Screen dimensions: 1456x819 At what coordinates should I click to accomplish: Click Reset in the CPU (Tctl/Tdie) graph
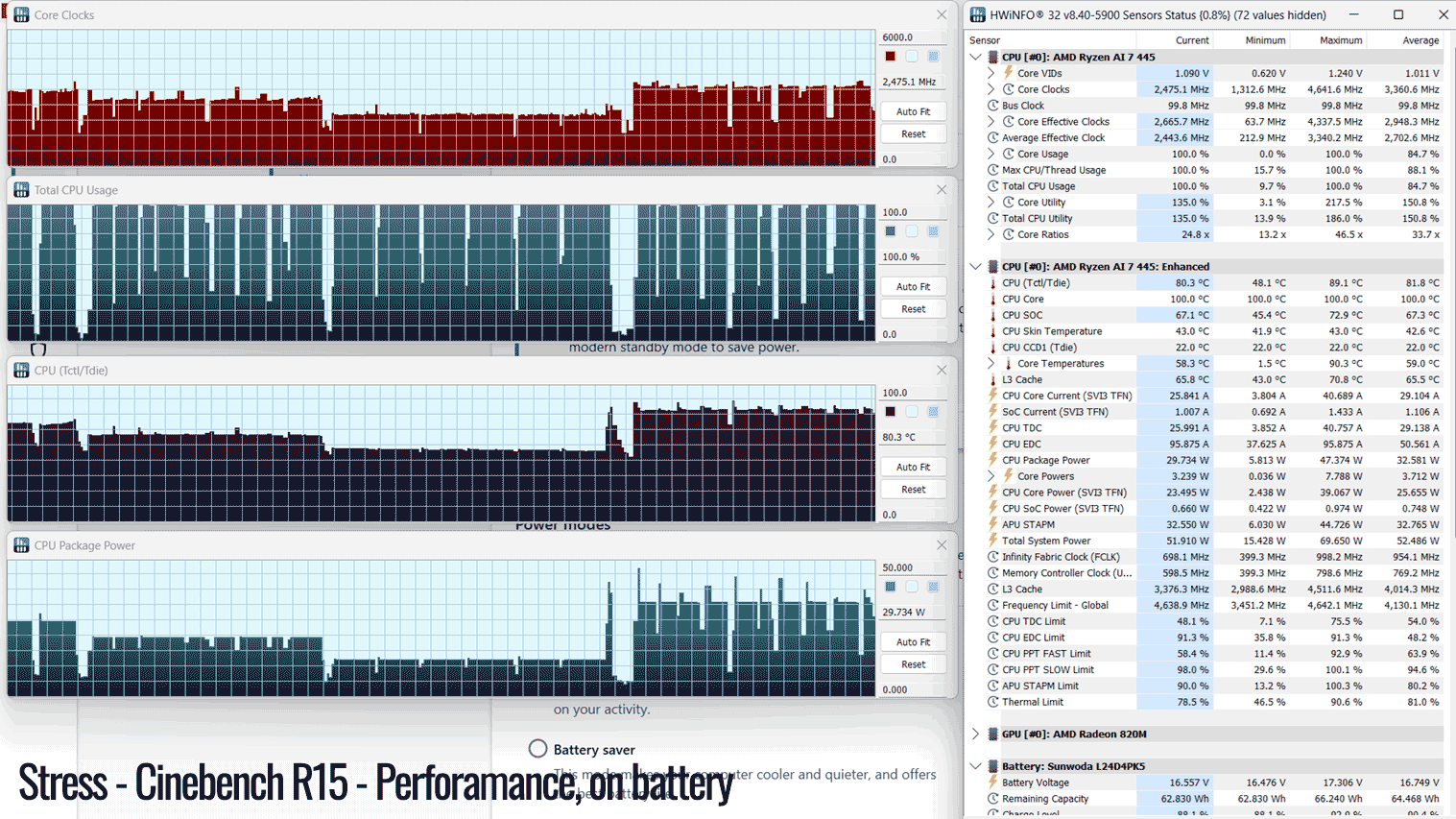(913, 490)
